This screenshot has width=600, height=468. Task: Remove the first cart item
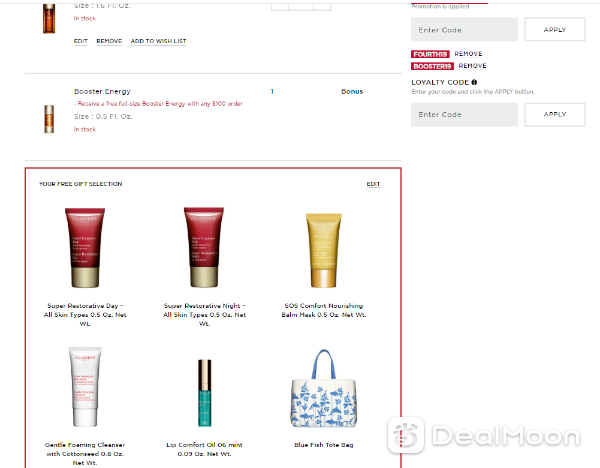click(x=109, y=41)
